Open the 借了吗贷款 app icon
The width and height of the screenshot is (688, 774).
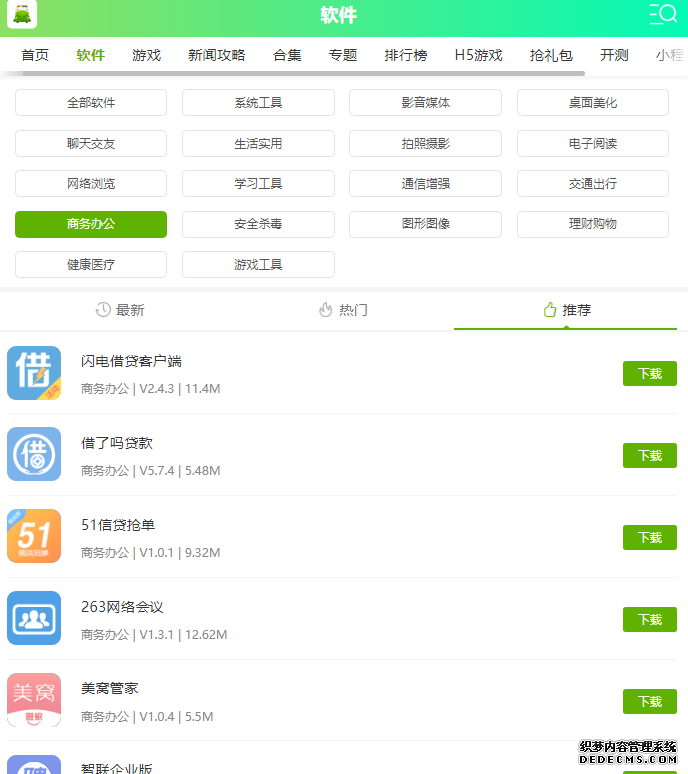(34, 454)
